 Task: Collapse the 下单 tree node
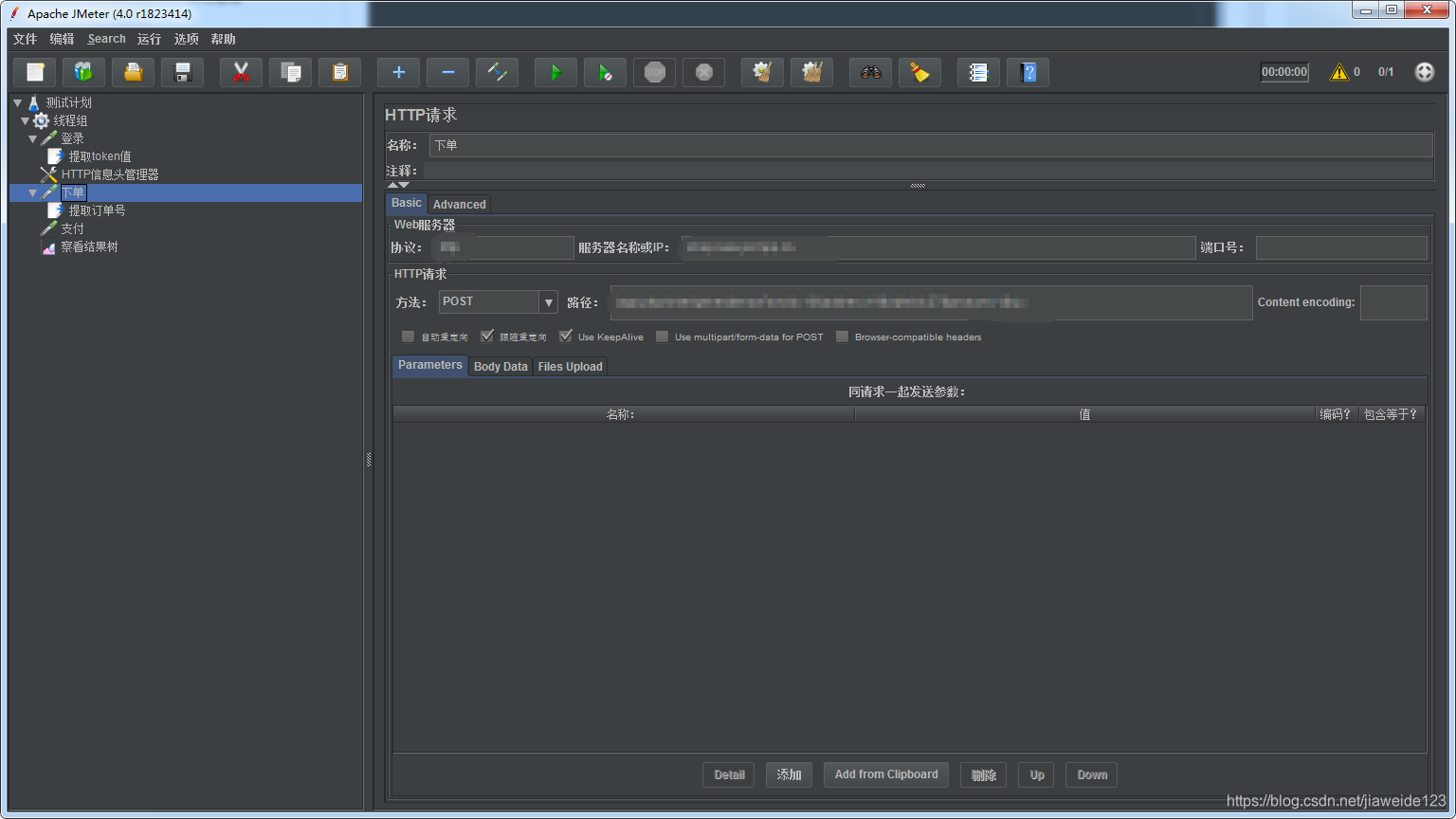click(33, 192)
